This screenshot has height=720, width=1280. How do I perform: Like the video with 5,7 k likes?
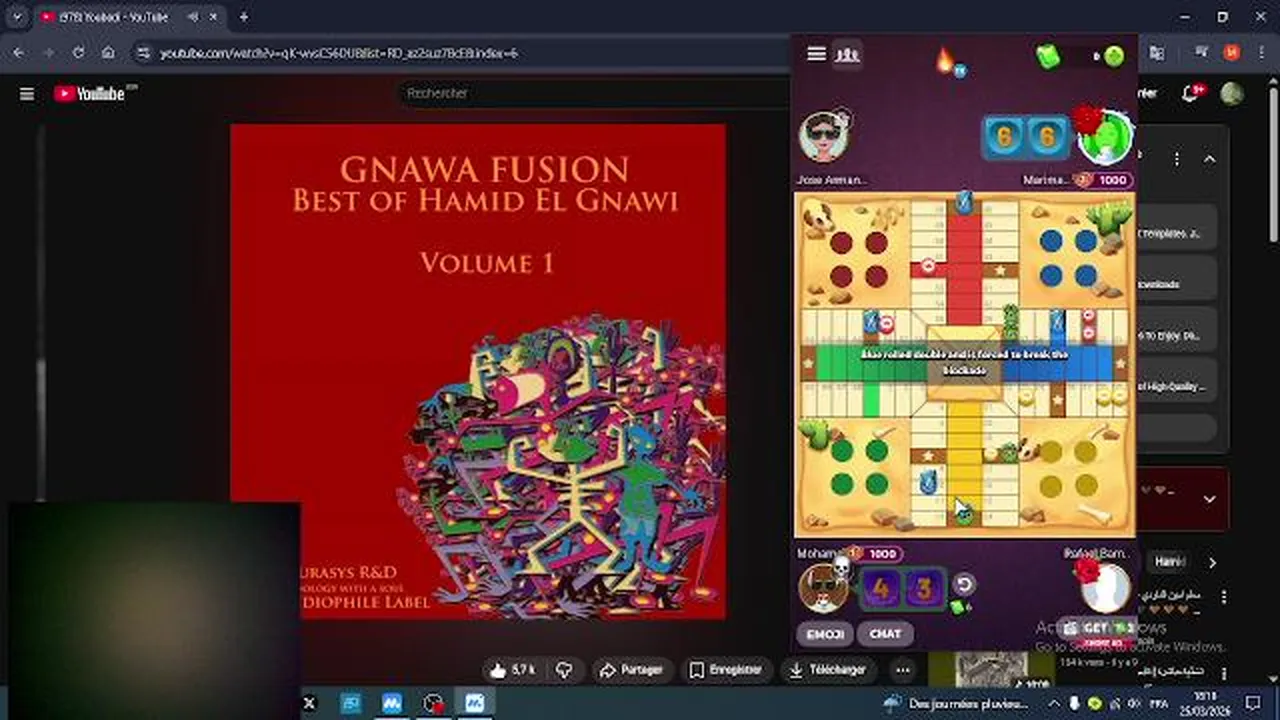[513, 670]
